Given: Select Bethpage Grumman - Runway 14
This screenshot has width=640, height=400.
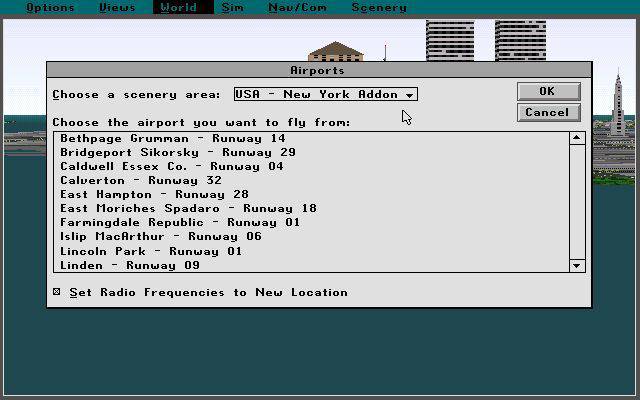Looking at the screenshot, I should pyautogui.click(x=172, y=138).
